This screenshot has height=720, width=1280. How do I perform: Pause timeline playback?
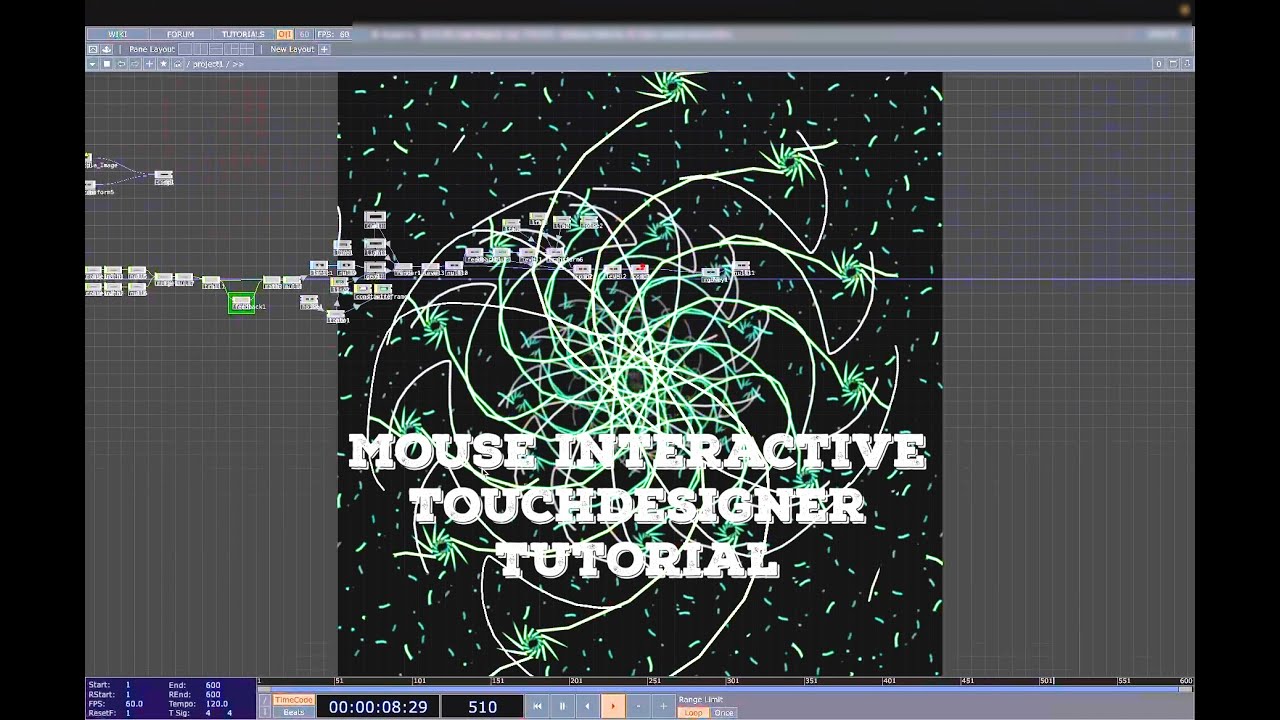[x=562, y=706]
